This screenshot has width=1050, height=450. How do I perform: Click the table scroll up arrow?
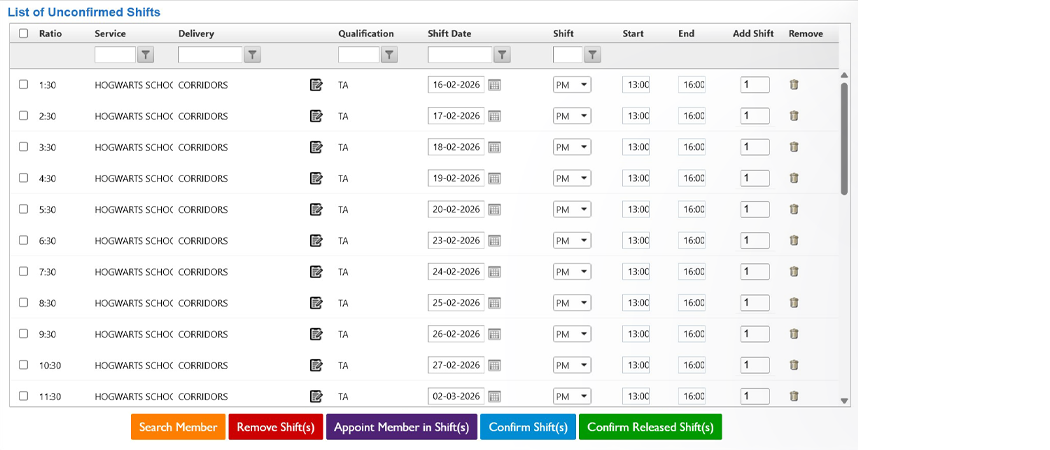[x=844, y=75]
